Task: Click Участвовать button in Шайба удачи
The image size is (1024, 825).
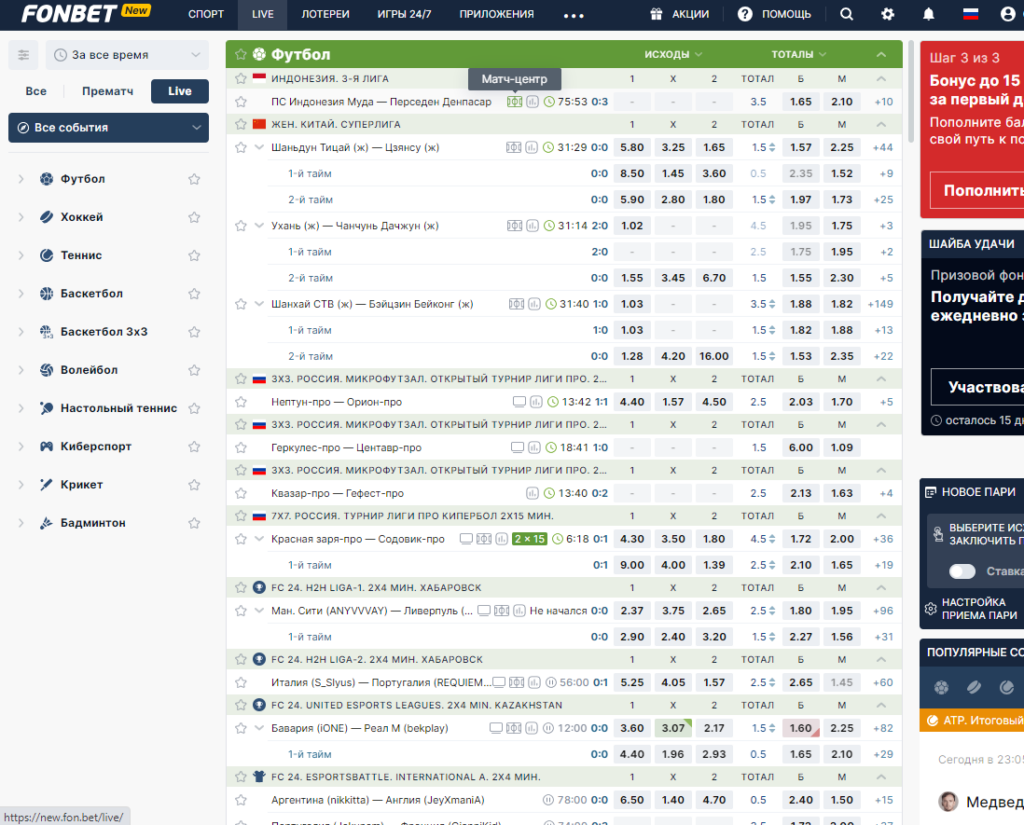Action: pyautogui.click(x=977, y=388)
